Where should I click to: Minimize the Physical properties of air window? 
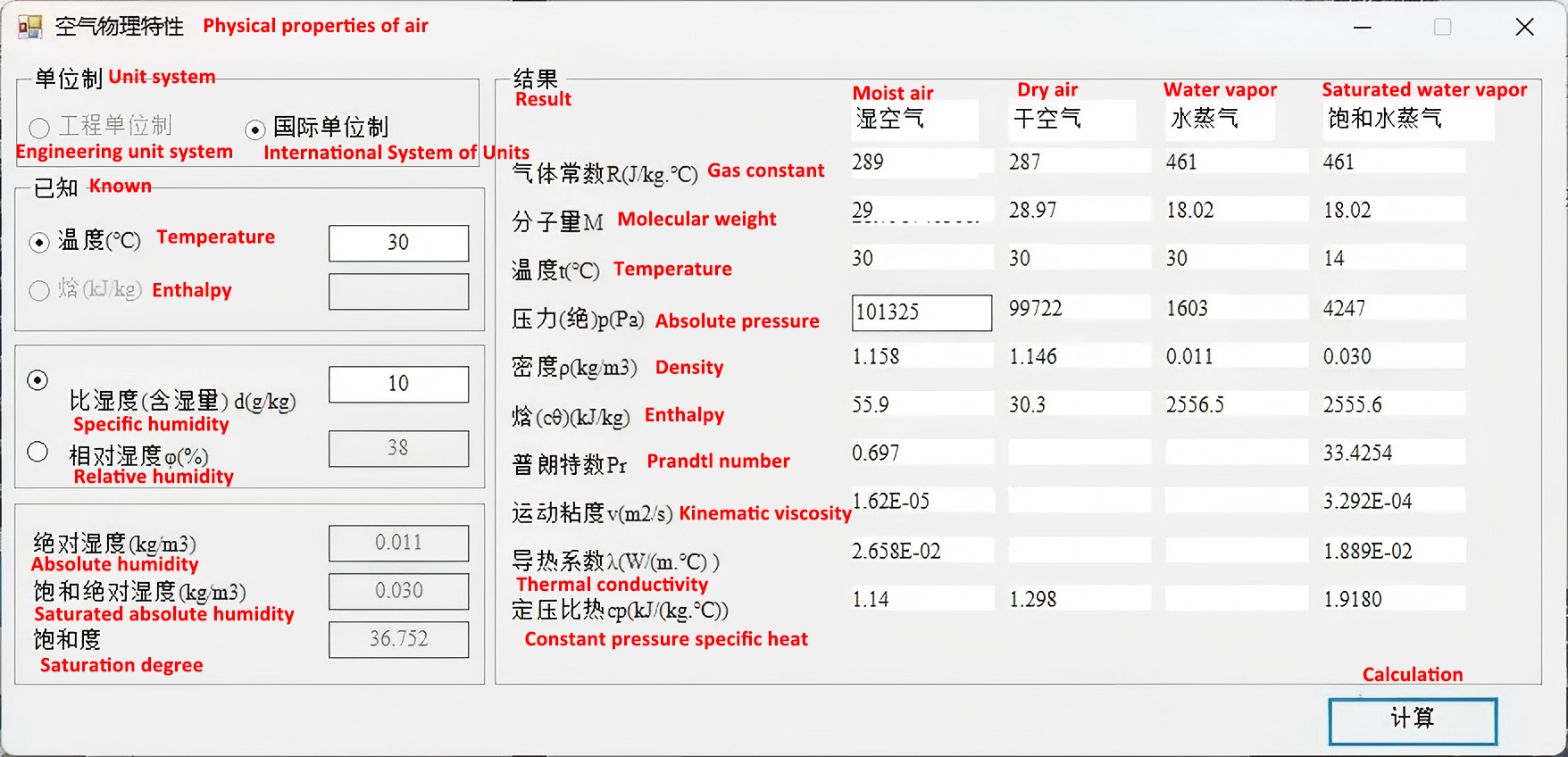click(x=1362, y=28)
